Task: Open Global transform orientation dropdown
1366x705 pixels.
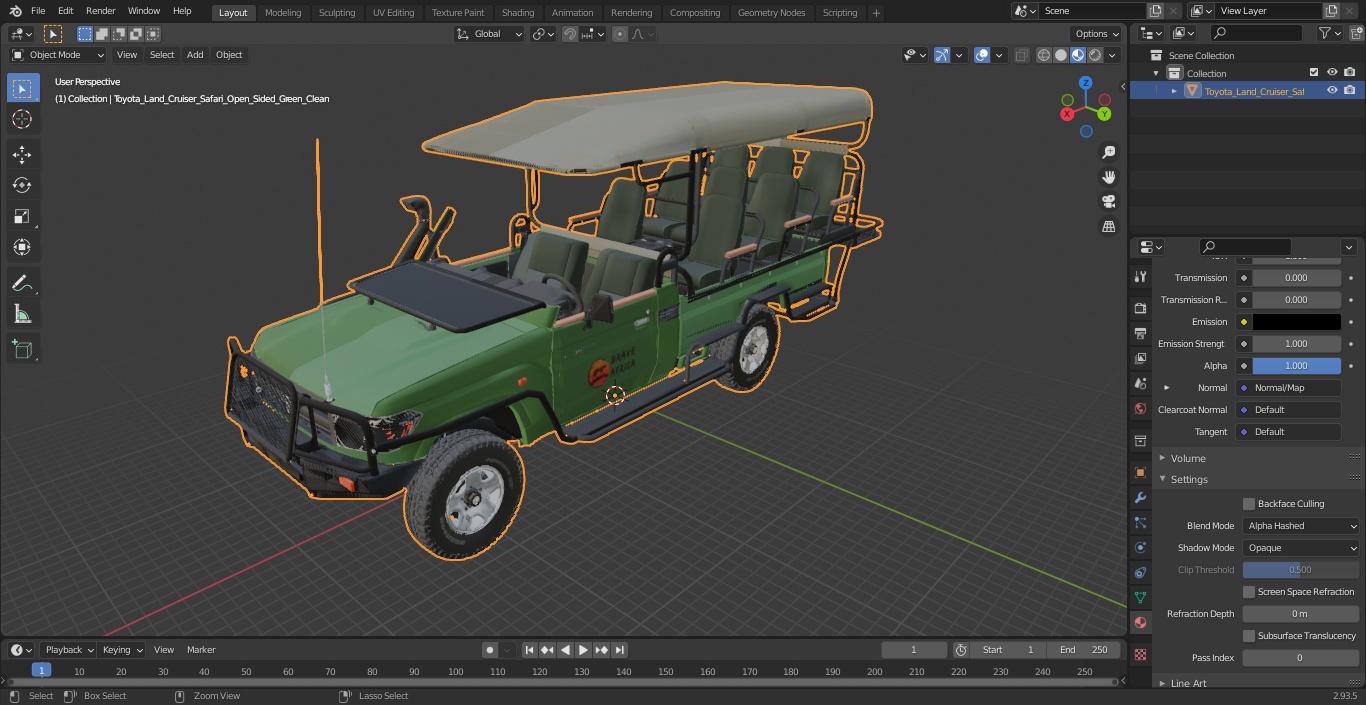Action: pyautogui.click(x=489, y=34)
